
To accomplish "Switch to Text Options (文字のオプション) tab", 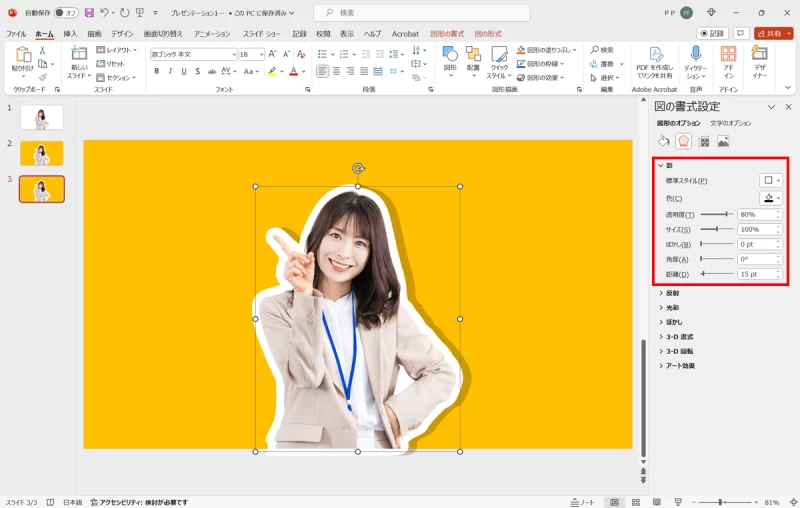I will 730,123.
